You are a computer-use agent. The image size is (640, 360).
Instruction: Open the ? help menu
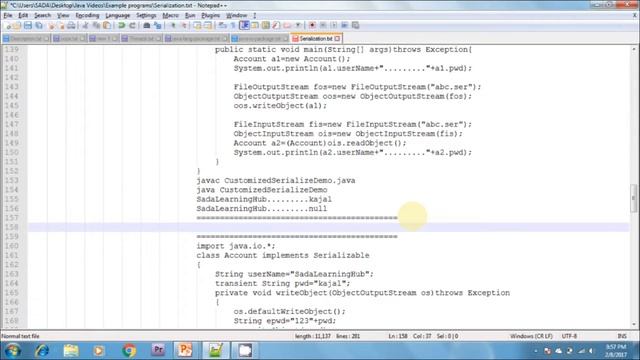click(x=255, y=16)
